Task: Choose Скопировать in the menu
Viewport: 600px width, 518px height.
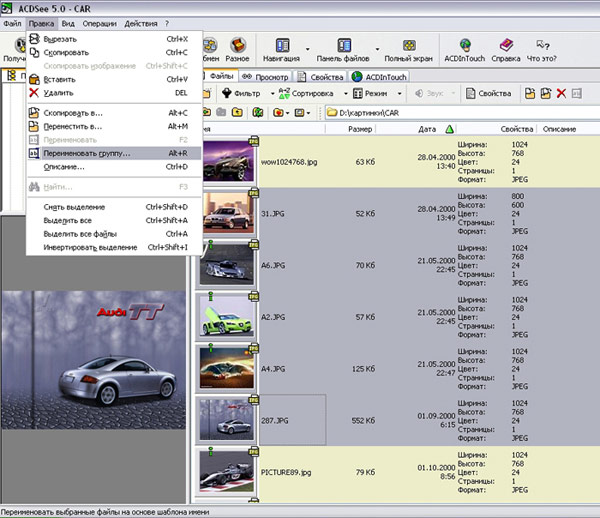Action: pyautogui.click(x=114, y=52)
